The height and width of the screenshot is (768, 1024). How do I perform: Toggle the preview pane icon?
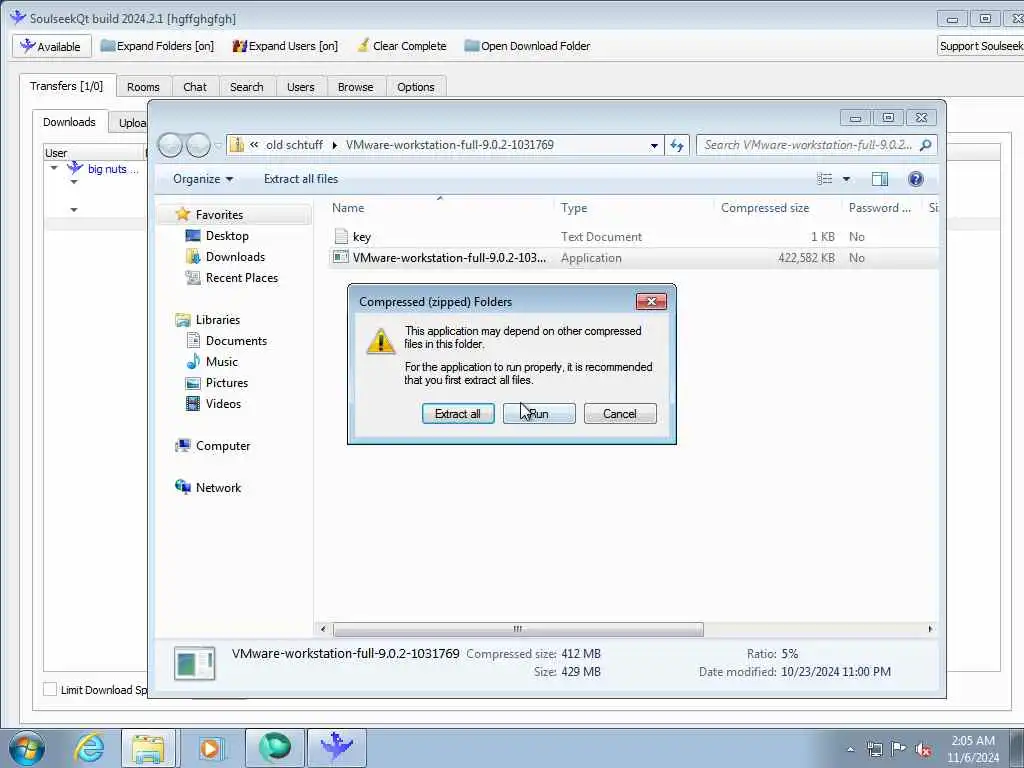click(x=880, y=179)
